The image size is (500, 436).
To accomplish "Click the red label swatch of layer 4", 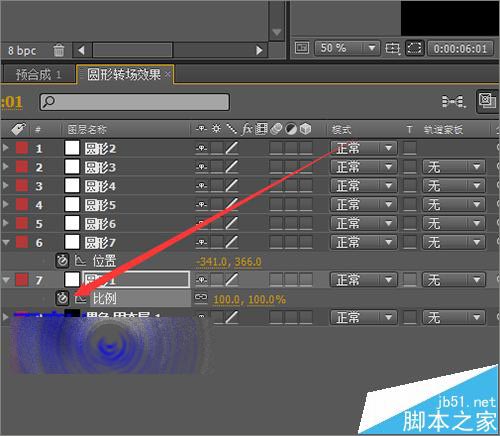I will 22,204.
